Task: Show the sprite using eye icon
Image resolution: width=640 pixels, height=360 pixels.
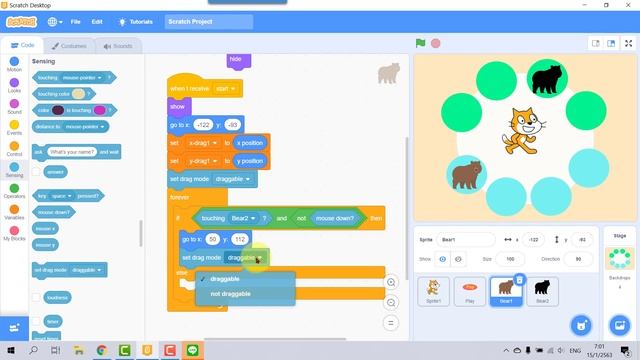Action: (442, 259)
